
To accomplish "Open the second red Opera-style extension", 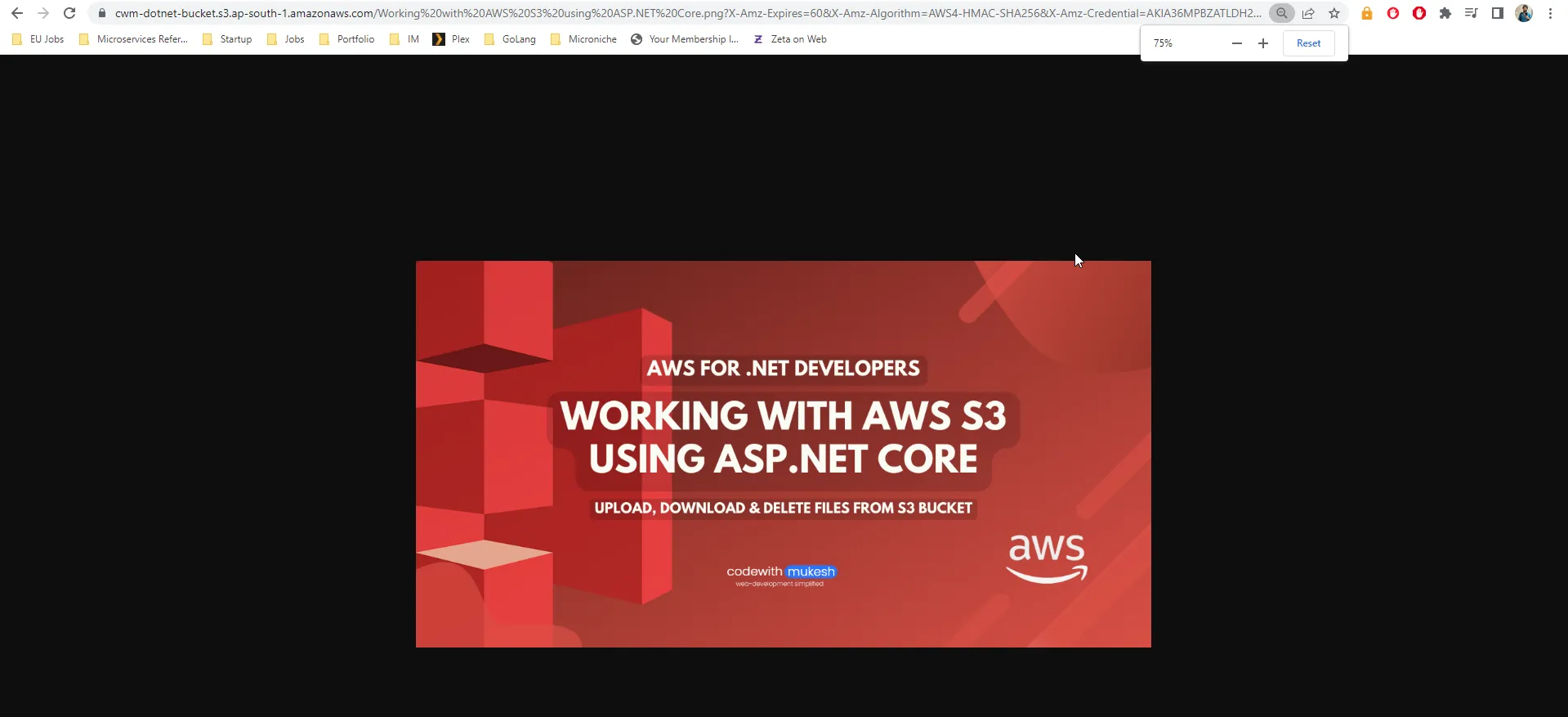I will [1419, 13].
